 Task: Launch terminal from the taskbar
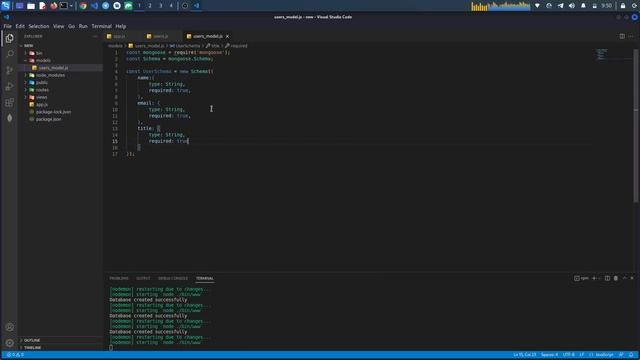(64, 6)
